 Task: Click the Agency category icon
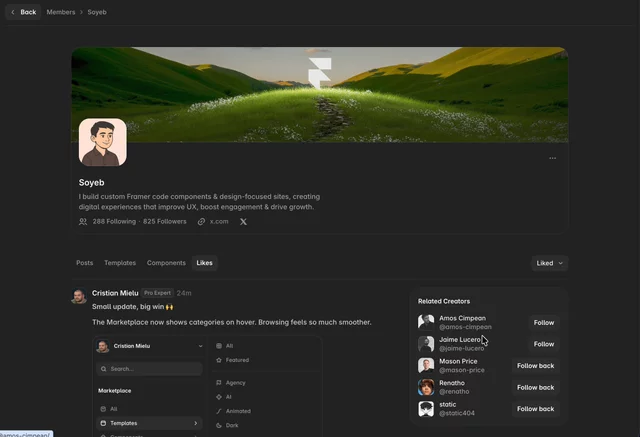219,383
